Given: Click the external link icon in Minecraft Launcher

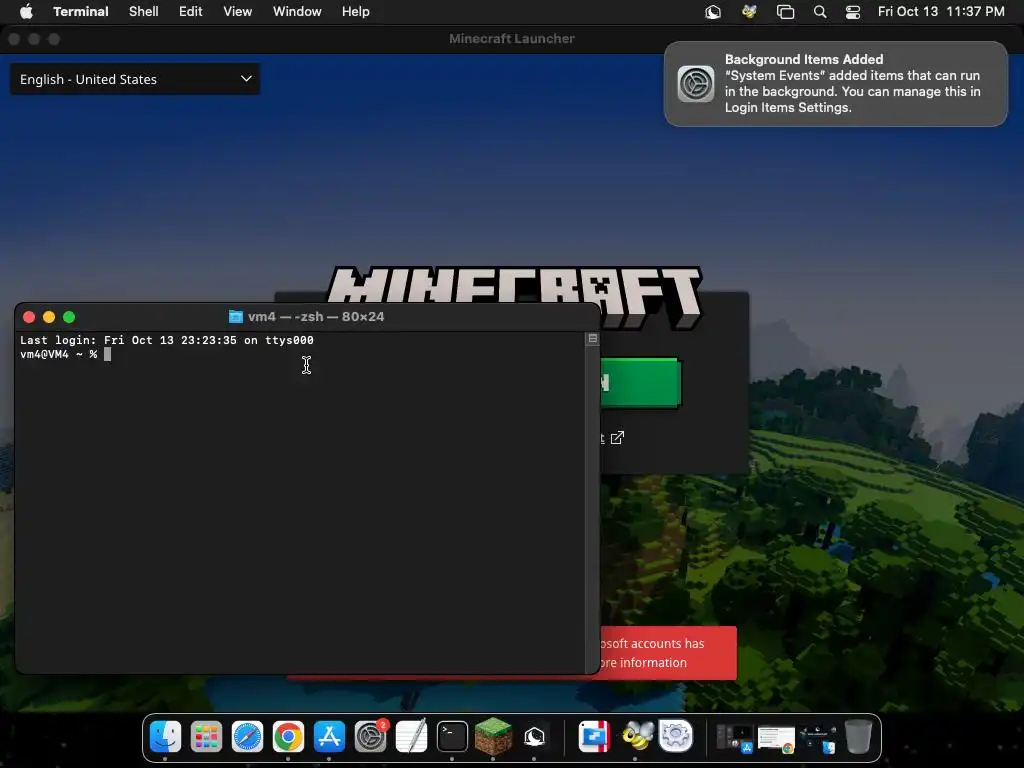Looking at the screenshot, I should [617, 438].
